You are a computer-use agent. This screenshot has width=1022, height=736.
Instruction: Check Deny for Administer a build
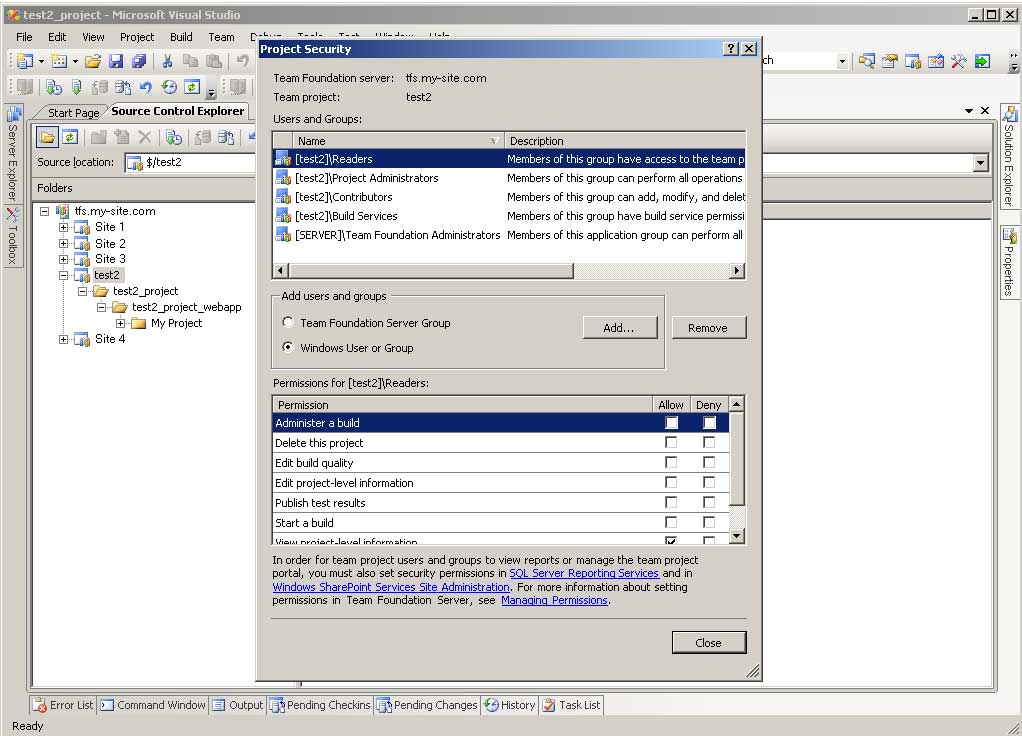tap(709, 423)
